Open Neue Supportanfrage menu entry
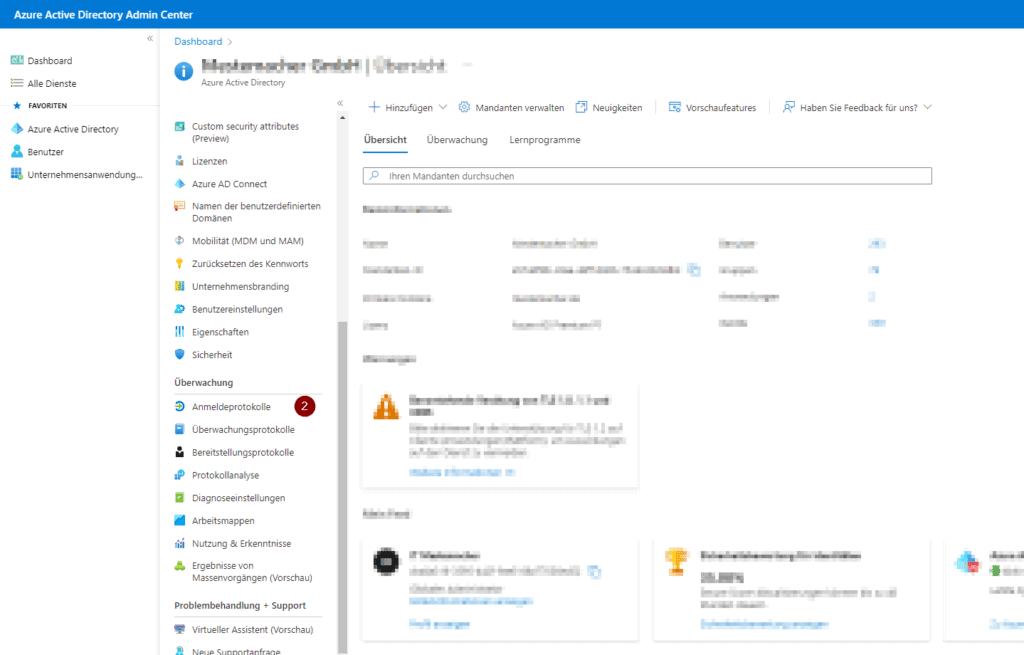Image resolution: width=1024 pixels, height=655 pixels. (236, 651)
